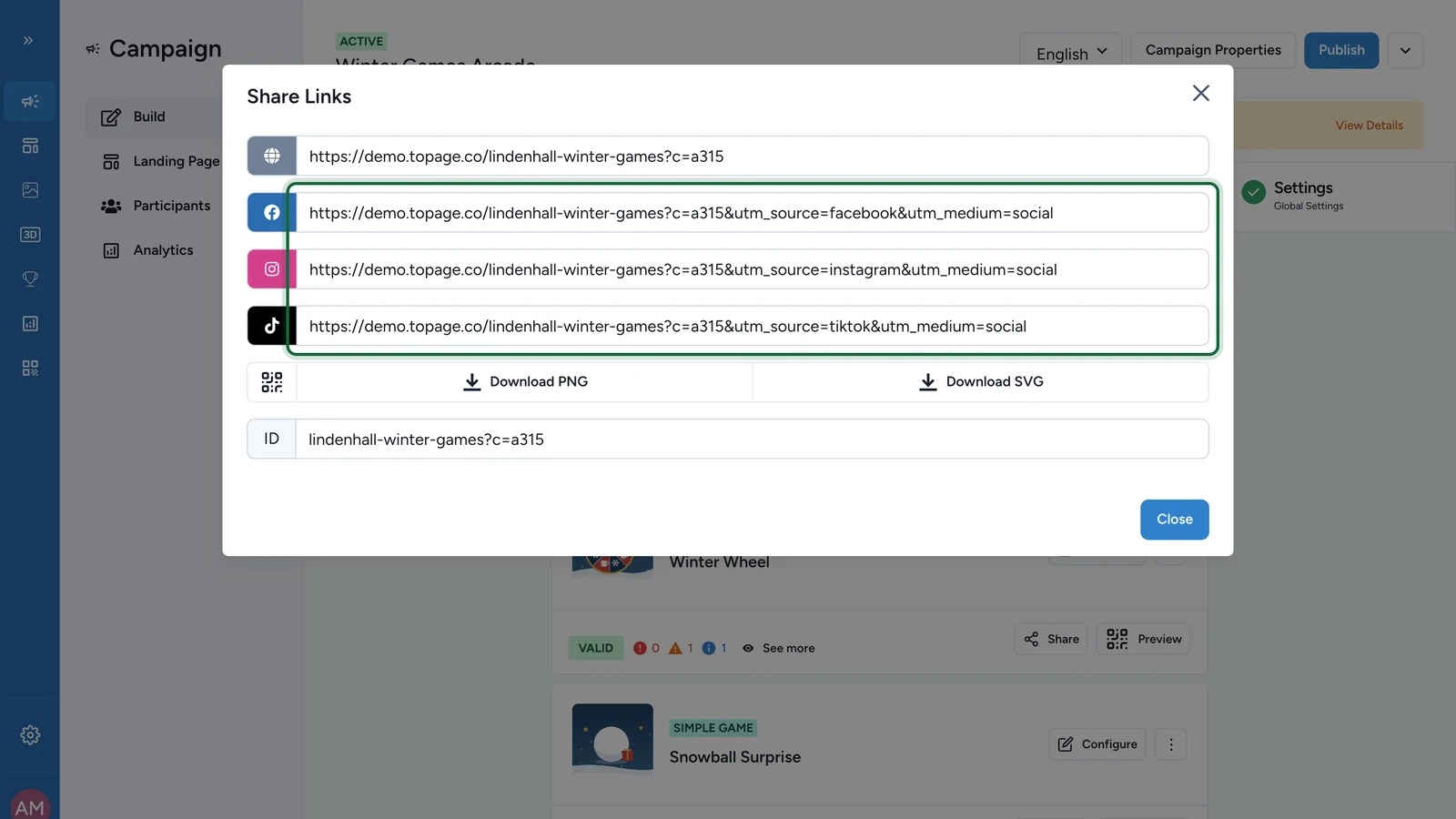Viewport: 1456px width, 819px height.
Task: Expand the arrow dropdown next to Publish
Action: [1405, 50]
